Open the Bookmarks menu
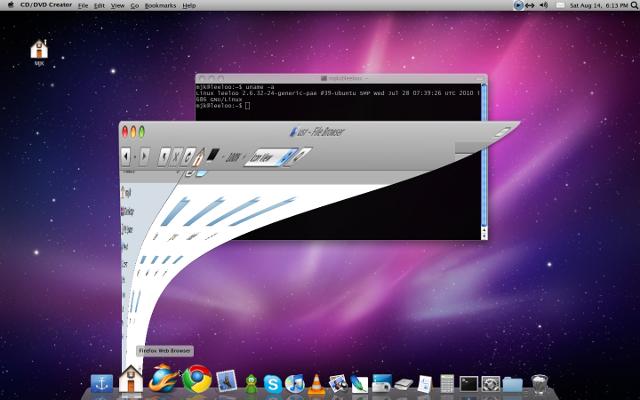The width and height of the screenshot is (640, 400). [159, 6]
